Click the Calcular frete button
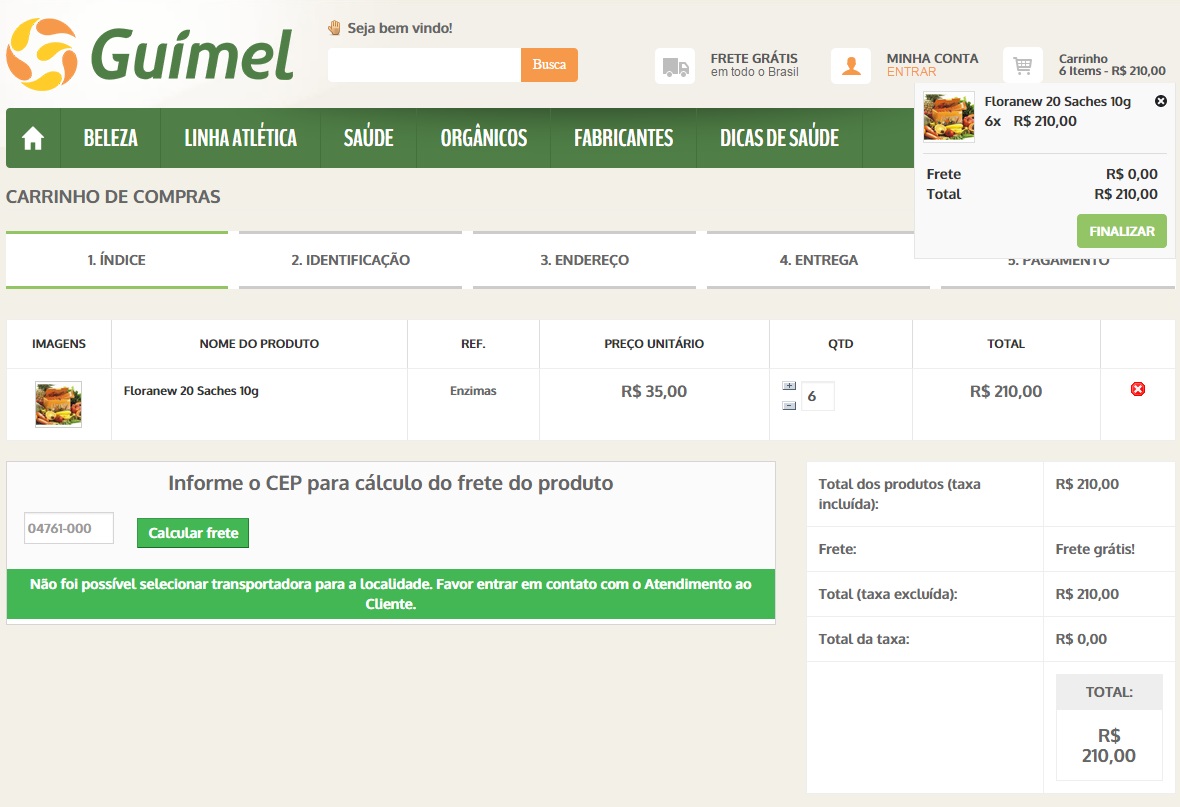This screenshot has height=807, width=1180. pyautogui.click(x=193, y=533)
